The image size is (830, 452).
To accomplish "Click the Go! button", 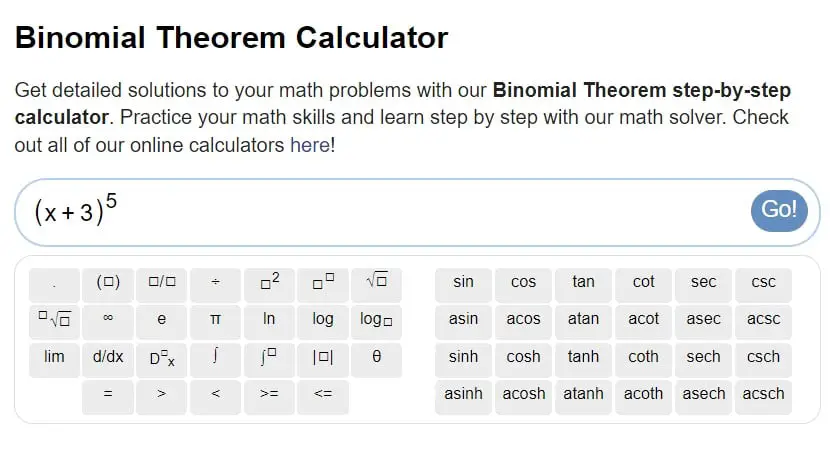I will (779, 210).
